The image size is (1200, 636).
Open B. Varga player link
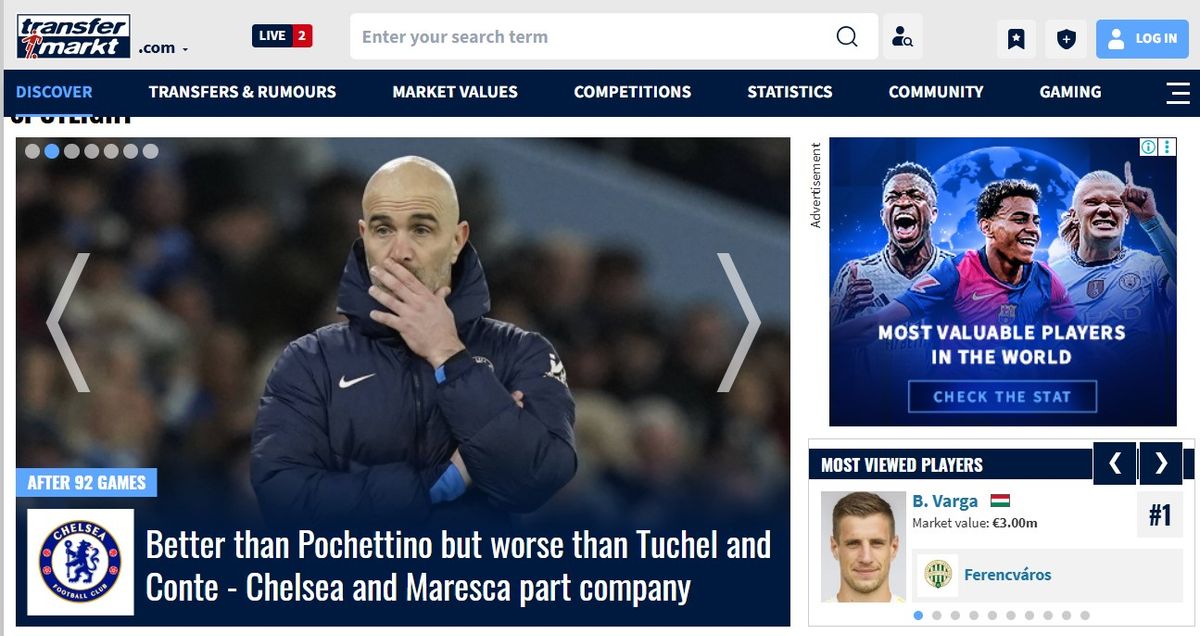(x=945, y=501)
